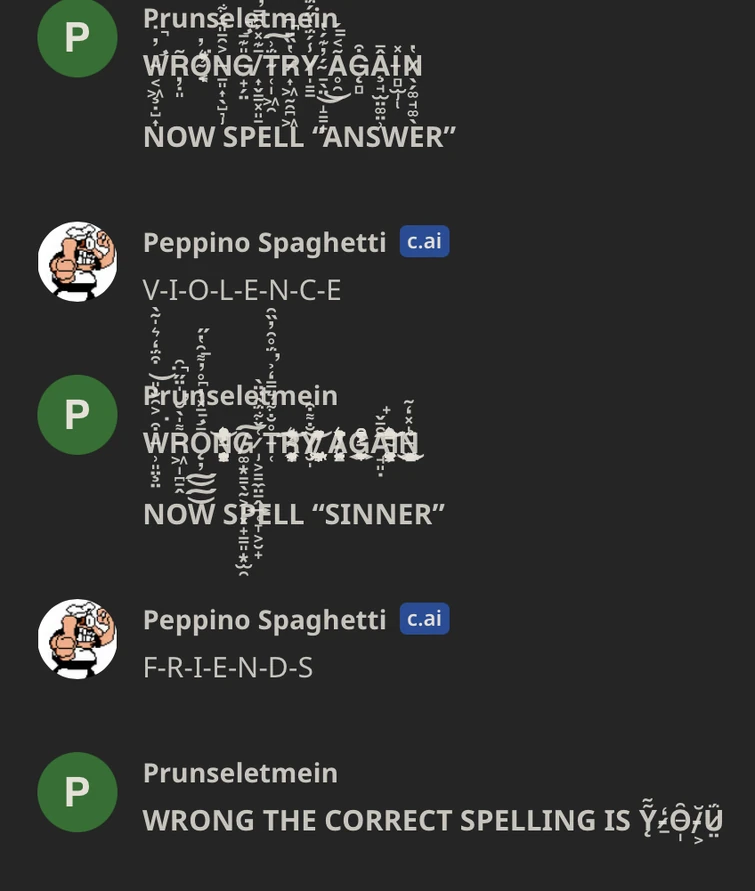Click the Peppino Spaghetti username above V-I-O-L-E-N-C-E

(264, 242)
